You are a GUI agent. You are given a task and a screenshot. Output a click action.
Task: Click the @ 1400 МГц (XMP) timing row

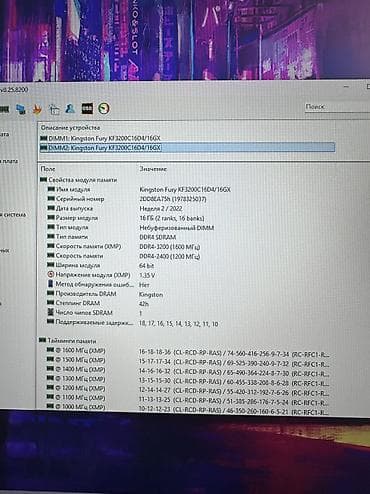189,370
